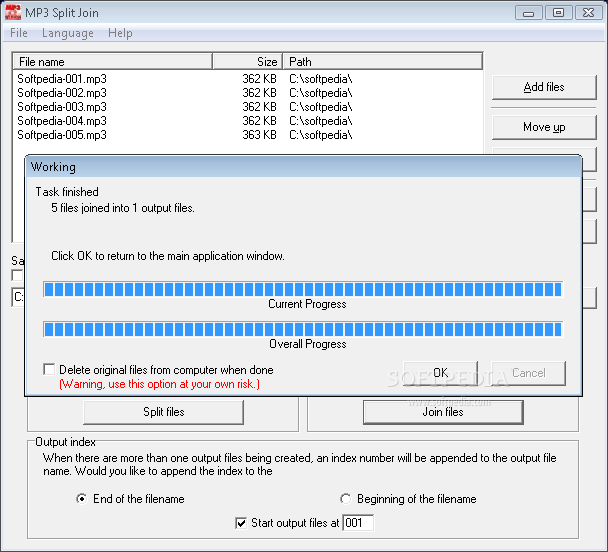Select Softpedia-001.mp3 in the file list
This screenshot has height=552, width=608.
pos(62,79)
